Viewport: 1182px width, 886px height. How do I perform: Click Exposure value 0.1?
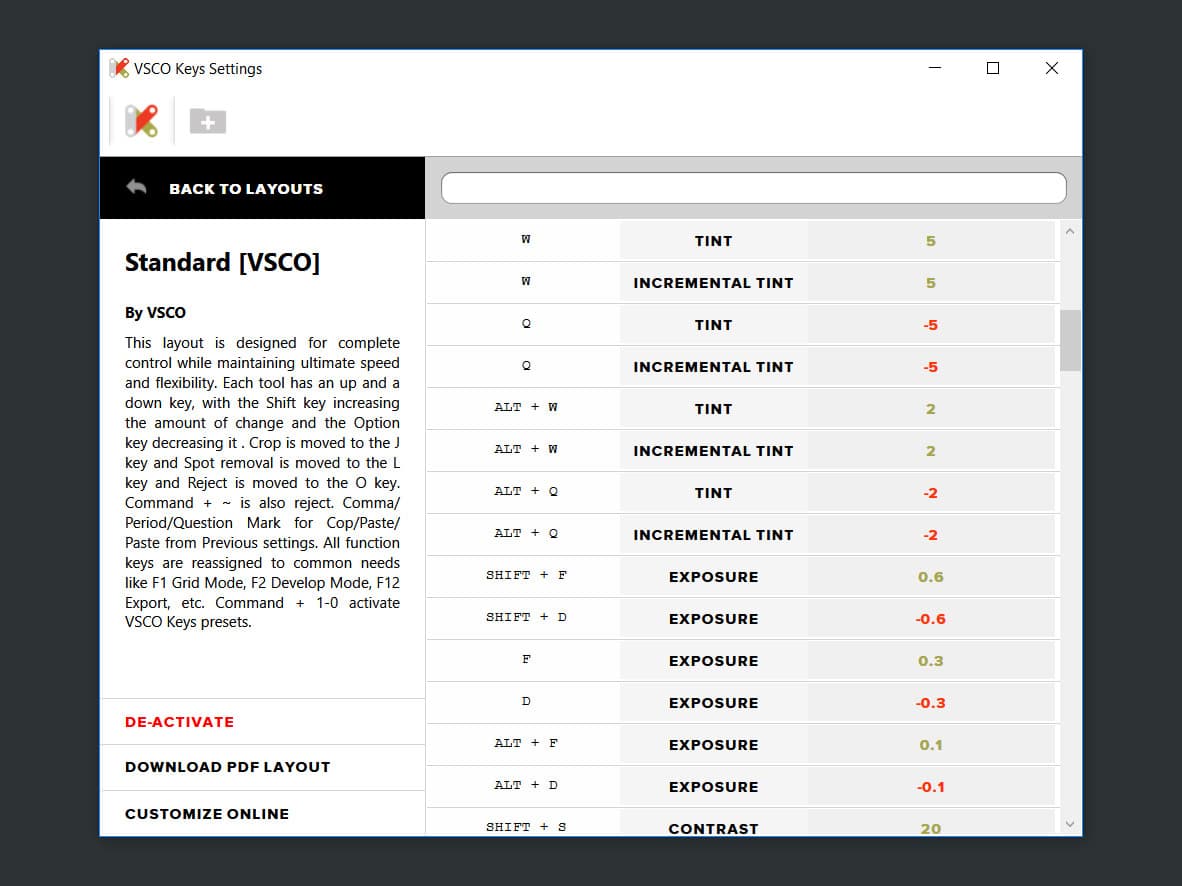930,745
